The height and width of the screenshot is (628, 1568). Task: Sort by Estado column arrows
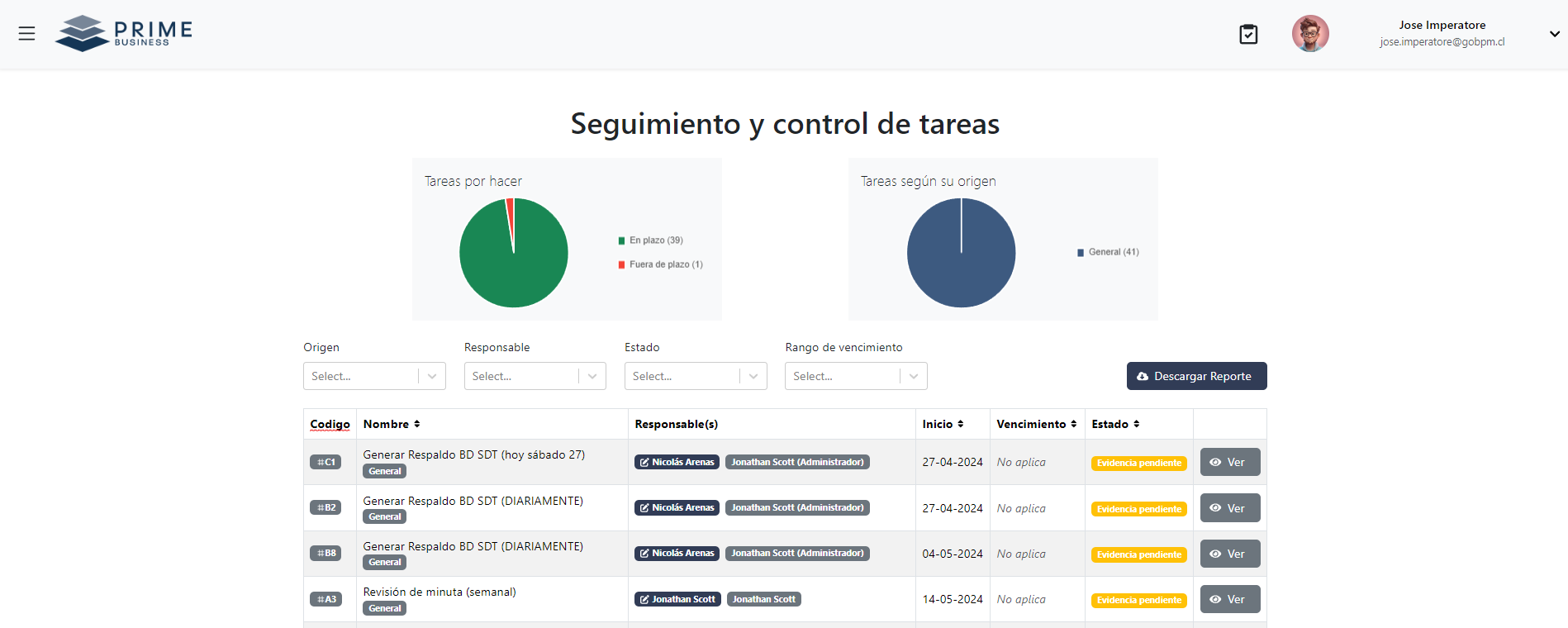tap(1137, 424)
